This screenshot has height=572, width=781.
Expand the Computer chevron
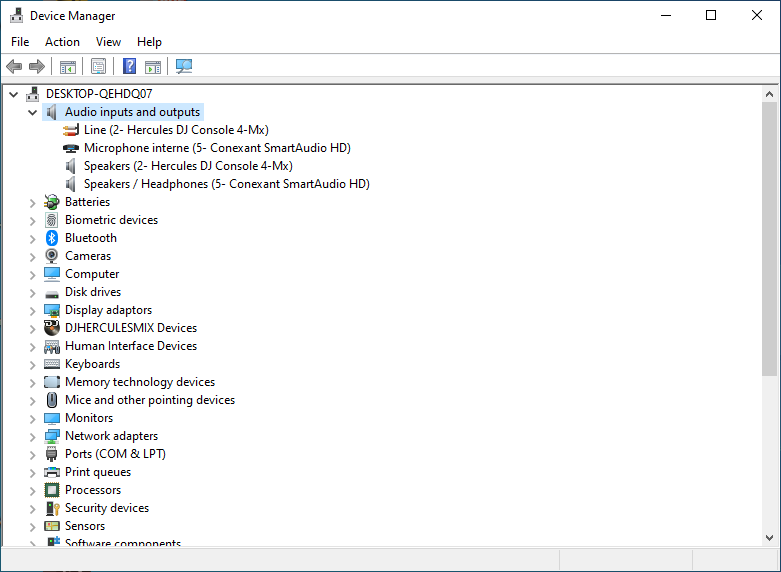[32, 275]
